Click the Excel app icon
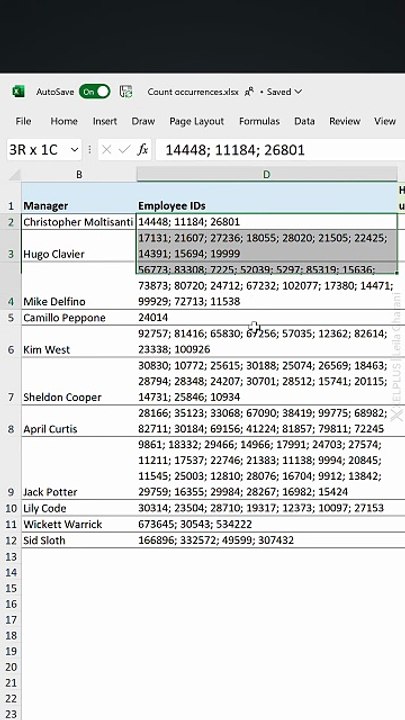405x720 pixels. pos(18,91)
